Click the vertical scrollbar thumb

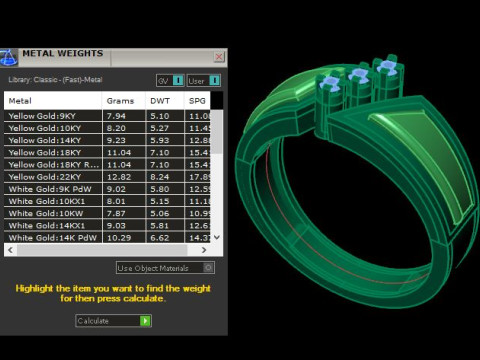217,132
